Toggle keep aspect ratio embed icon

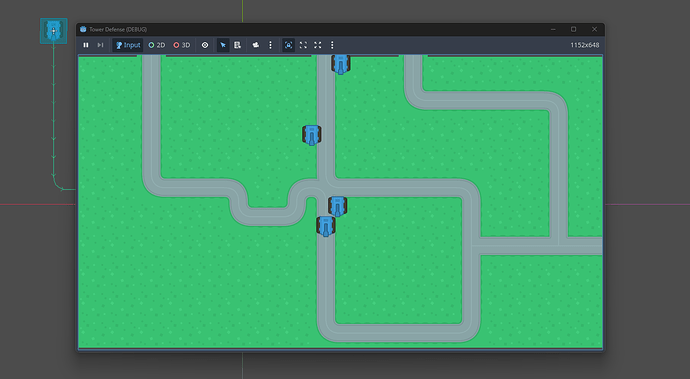point(288,45)
